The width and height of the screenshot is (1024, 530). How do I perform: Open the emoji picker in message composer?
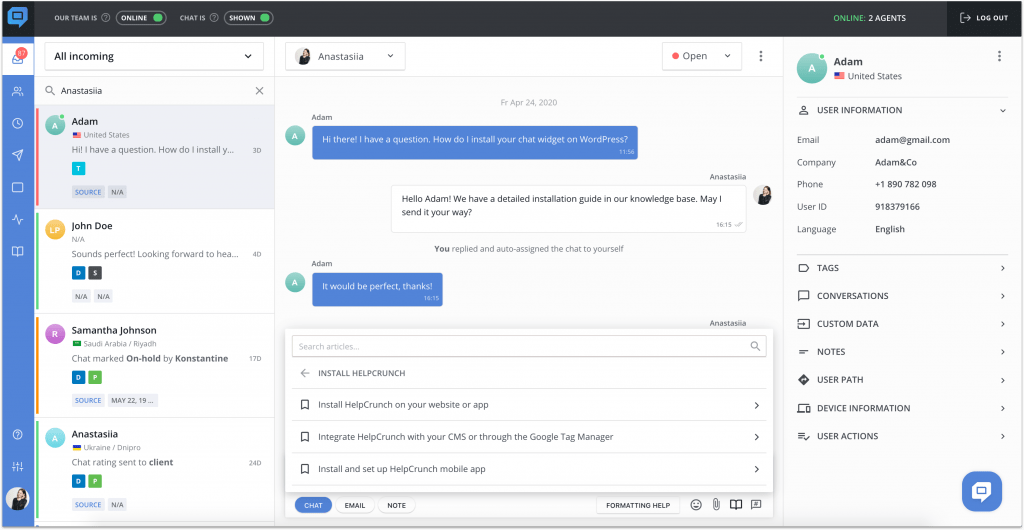coord(696,505)
